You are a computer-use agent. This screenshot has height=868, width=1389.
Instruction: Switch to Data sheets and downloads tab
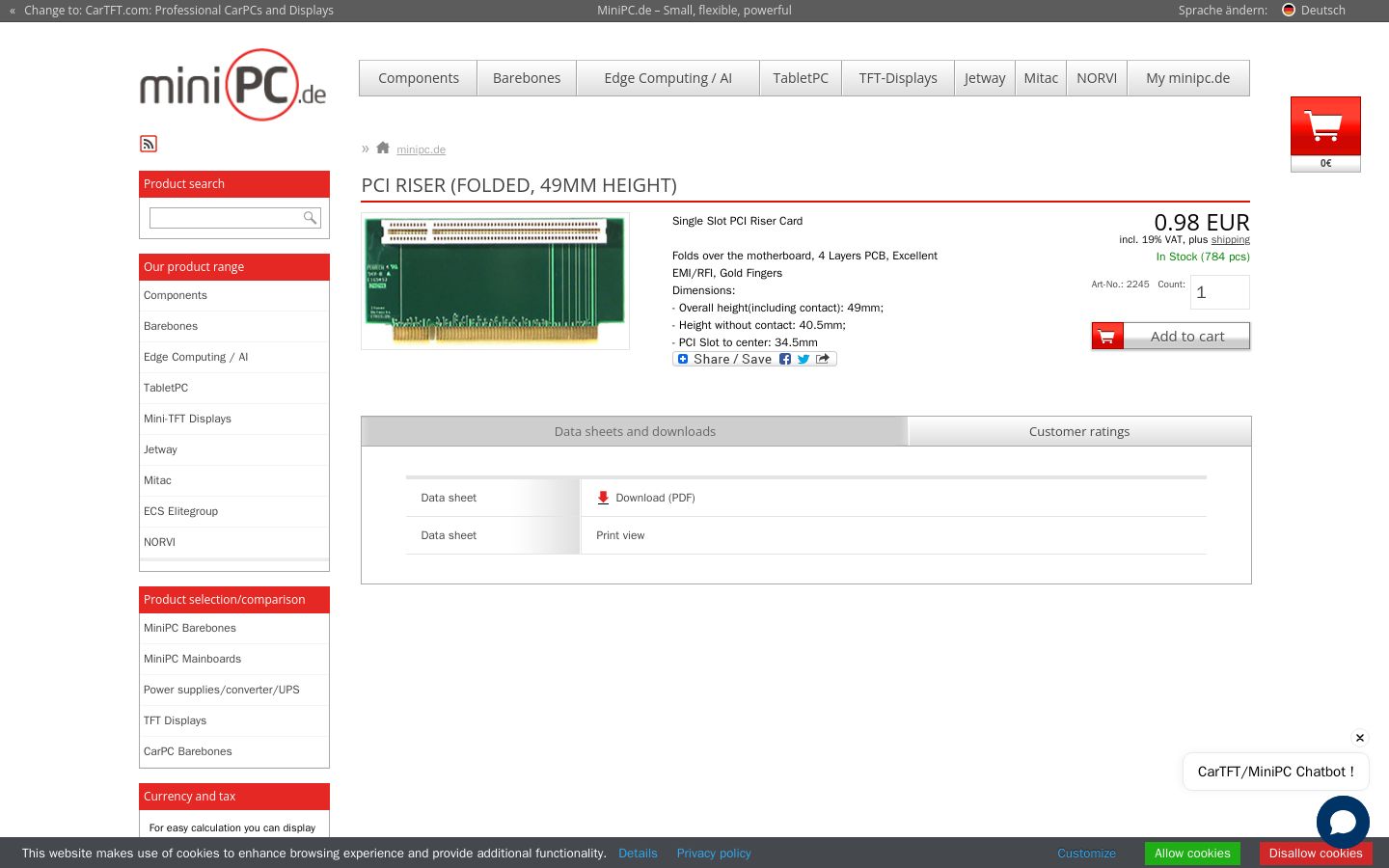[x=635, y=431]
